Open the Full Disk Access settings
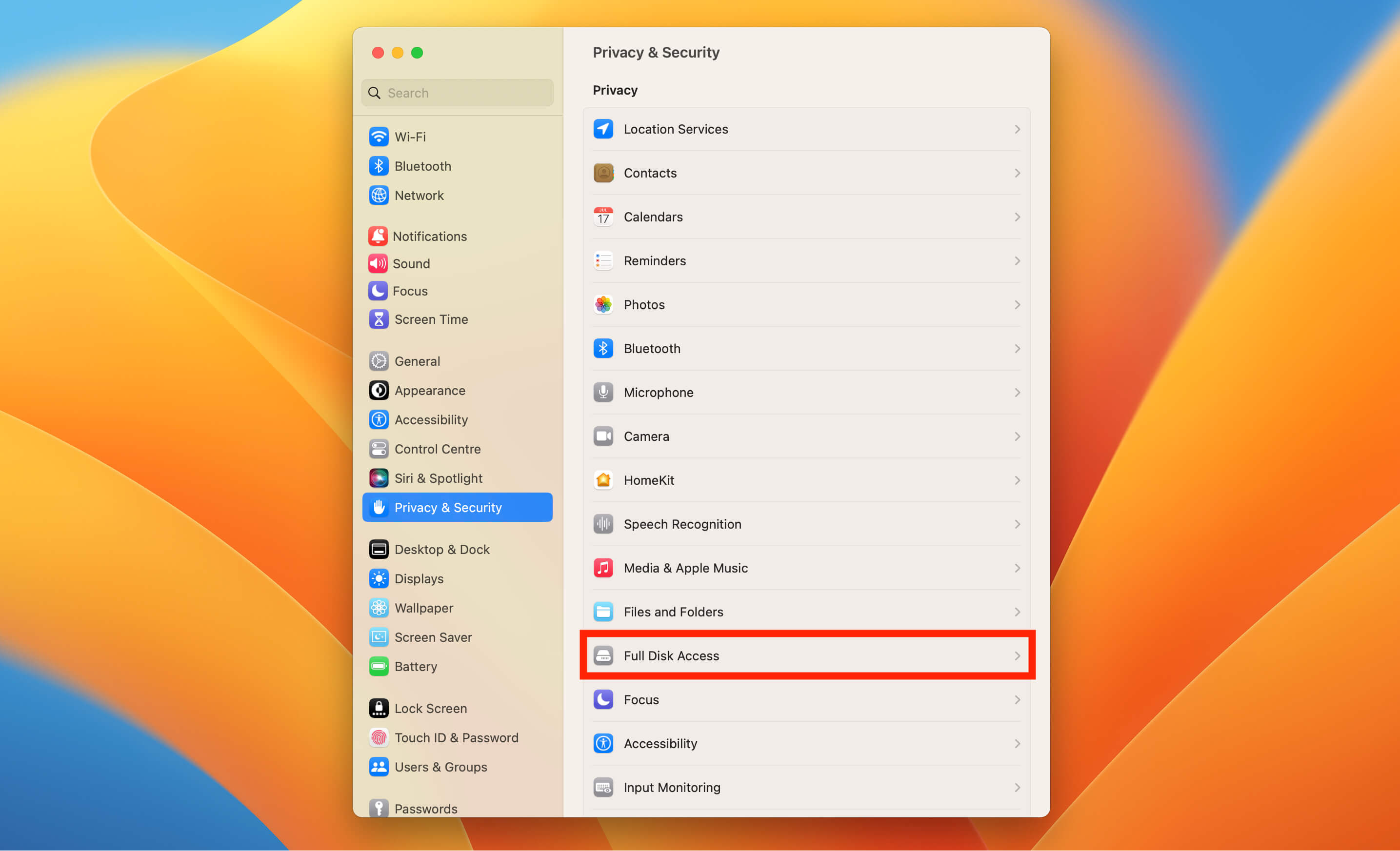The height and width of the screenshot is (851, 1400). pyautogui.click(x=807, y=655)
